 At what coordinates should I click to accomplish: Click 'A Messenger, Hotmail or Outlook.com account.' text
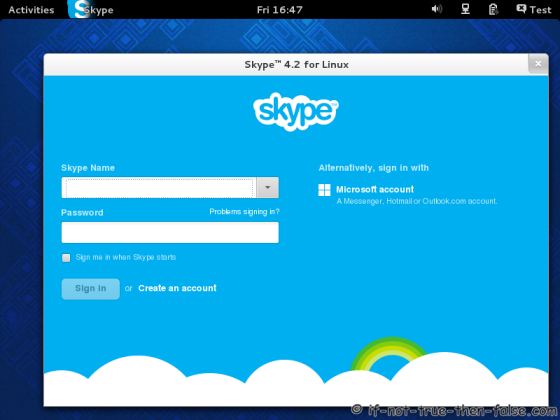point(417,201)
